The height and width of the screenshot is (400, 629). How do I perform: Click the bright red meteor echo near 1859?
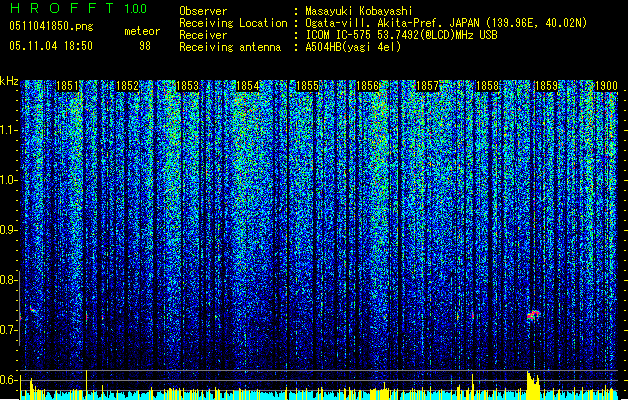pos(533,315)
